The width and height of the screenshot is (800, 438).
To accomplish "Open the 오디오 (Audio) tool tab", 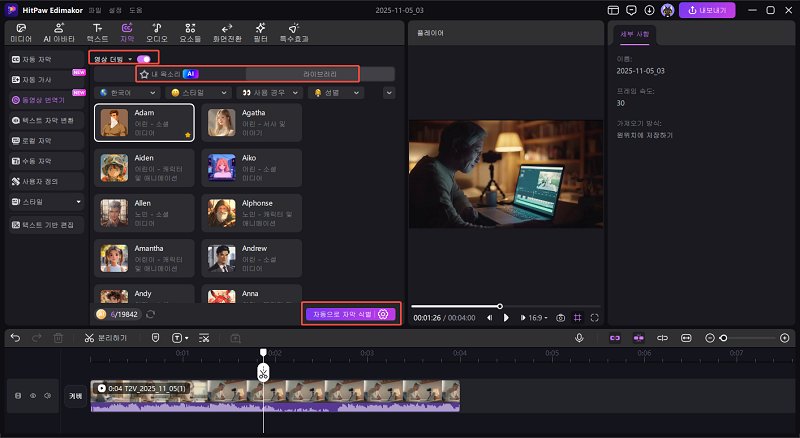I will (x=157, y=31).
